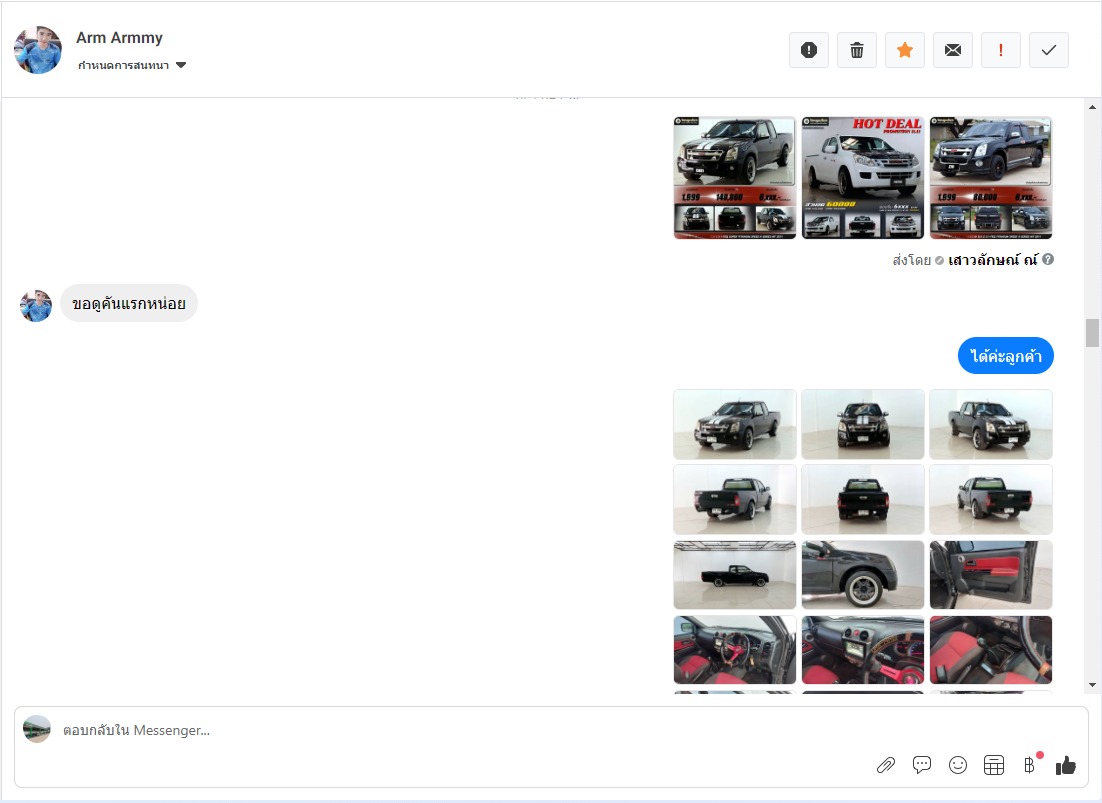
Task: Click the blue reply bubble ได้ค่ะลูกค้า
Action: click(x=1006, y=355)
